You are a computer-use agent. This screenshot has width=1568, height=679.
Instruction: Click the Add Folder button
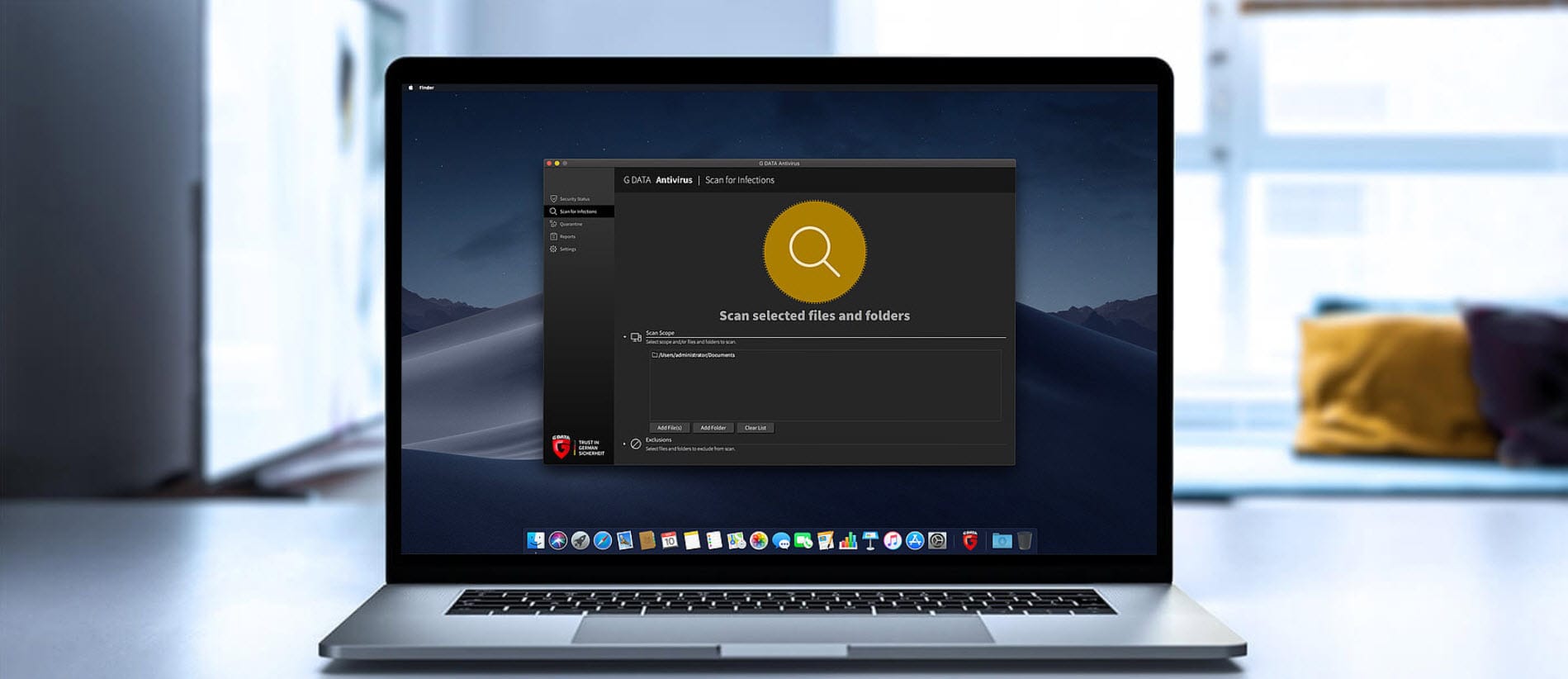(713, 428)
